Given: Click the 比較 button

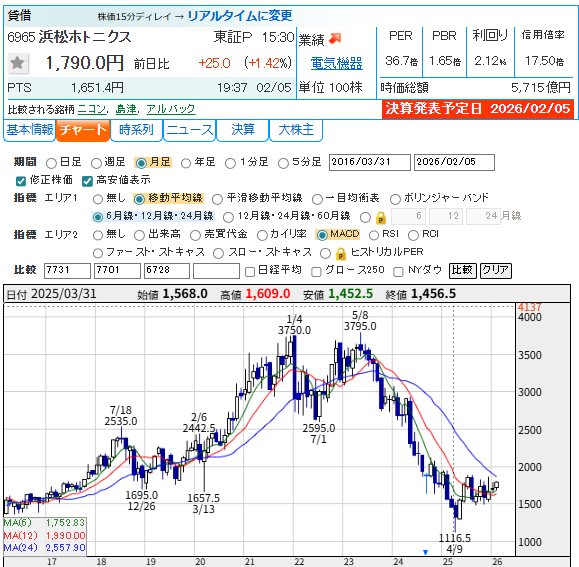Looking at the screenshot, I should pyautogui.click(x=463, y=271).
